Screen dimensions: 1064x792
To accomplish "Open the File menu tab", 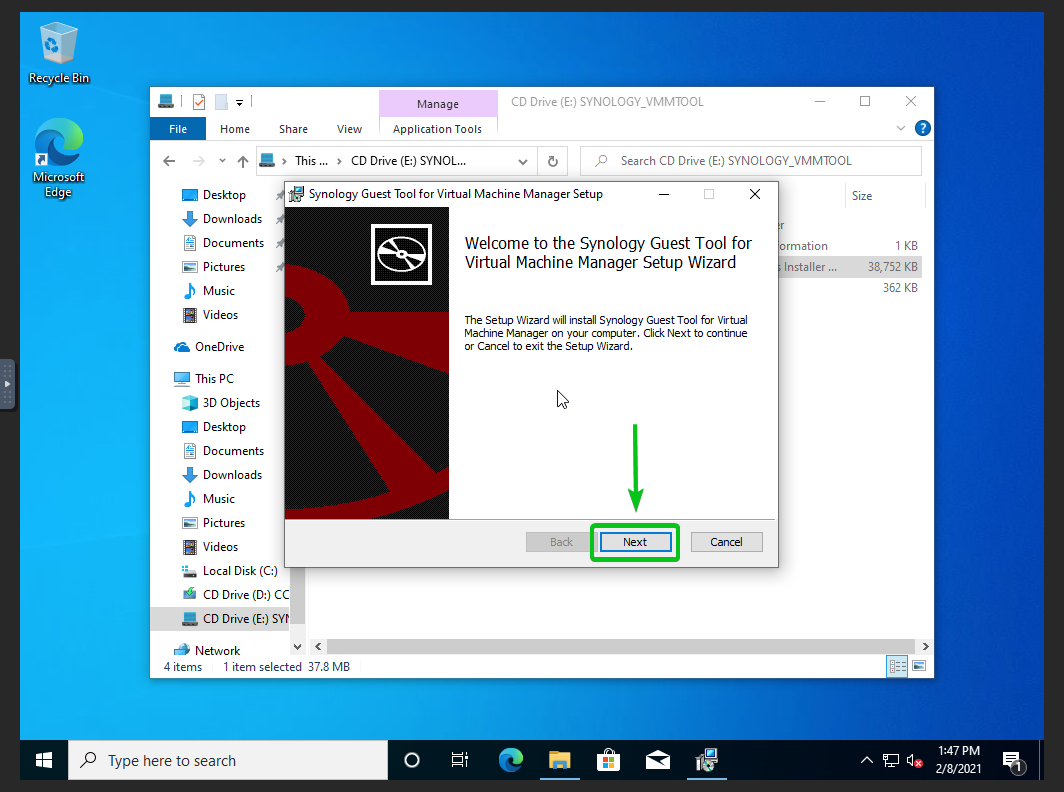I will (177, 129).
